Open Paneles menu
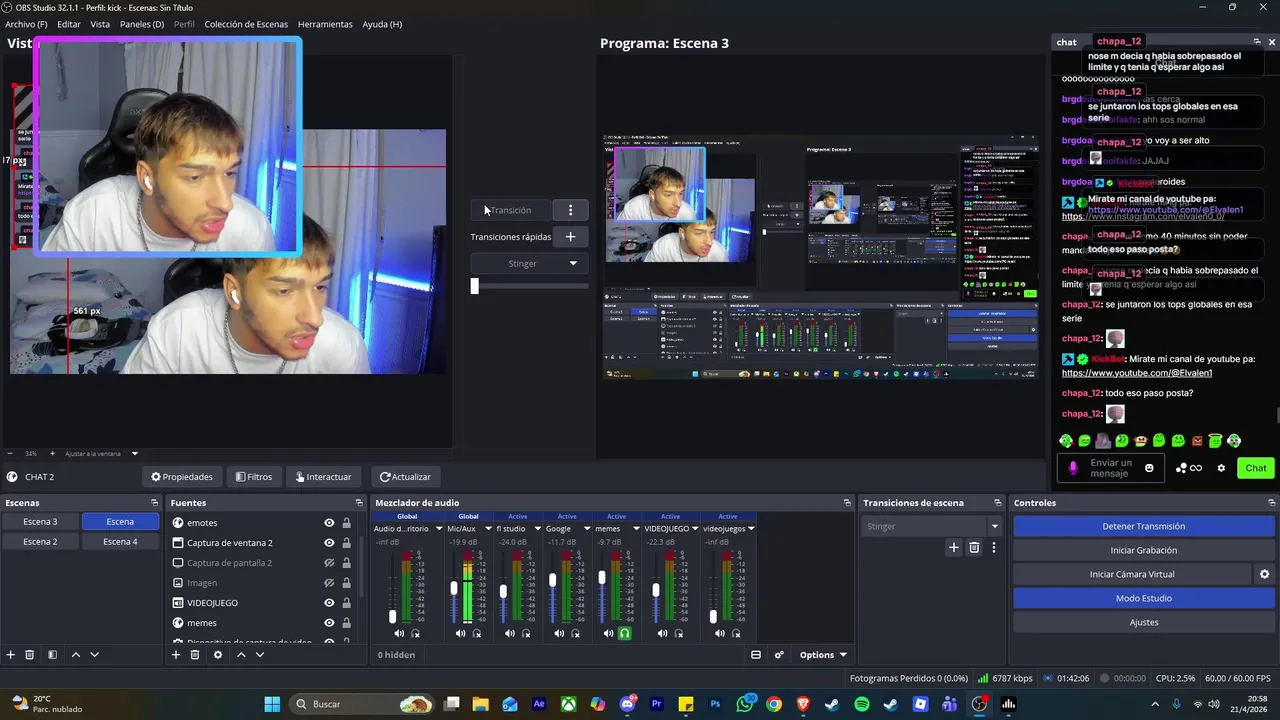Image resolution: width=1280 pixels, height=720 pixels. (x=142, y=24)
